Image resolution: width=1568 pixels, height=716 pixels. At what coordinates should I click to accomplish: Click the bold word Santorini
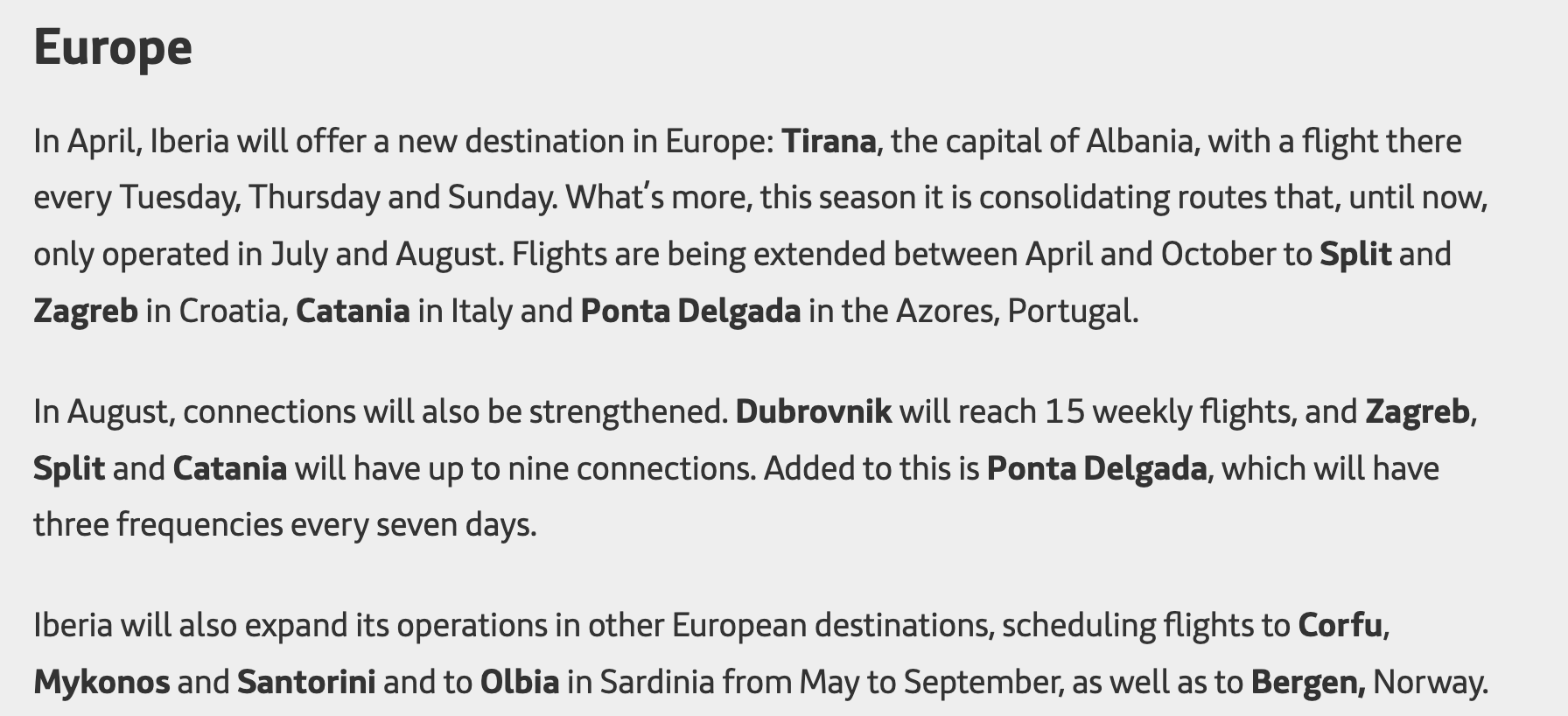click(306, 682)
